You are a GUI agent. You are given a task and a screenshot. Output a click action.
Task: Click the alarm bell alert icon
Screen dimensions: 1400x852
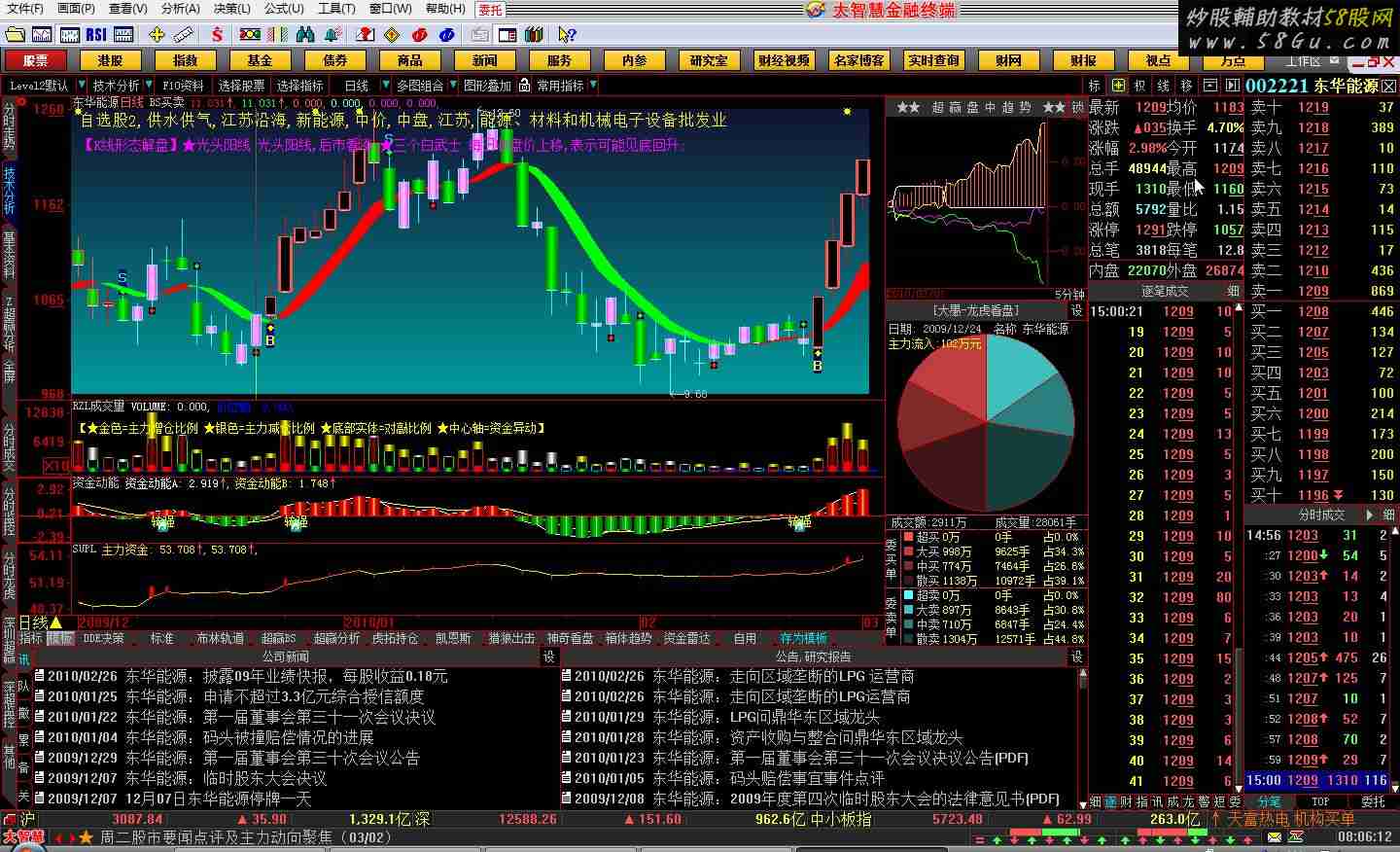click(x=332, y=35)
